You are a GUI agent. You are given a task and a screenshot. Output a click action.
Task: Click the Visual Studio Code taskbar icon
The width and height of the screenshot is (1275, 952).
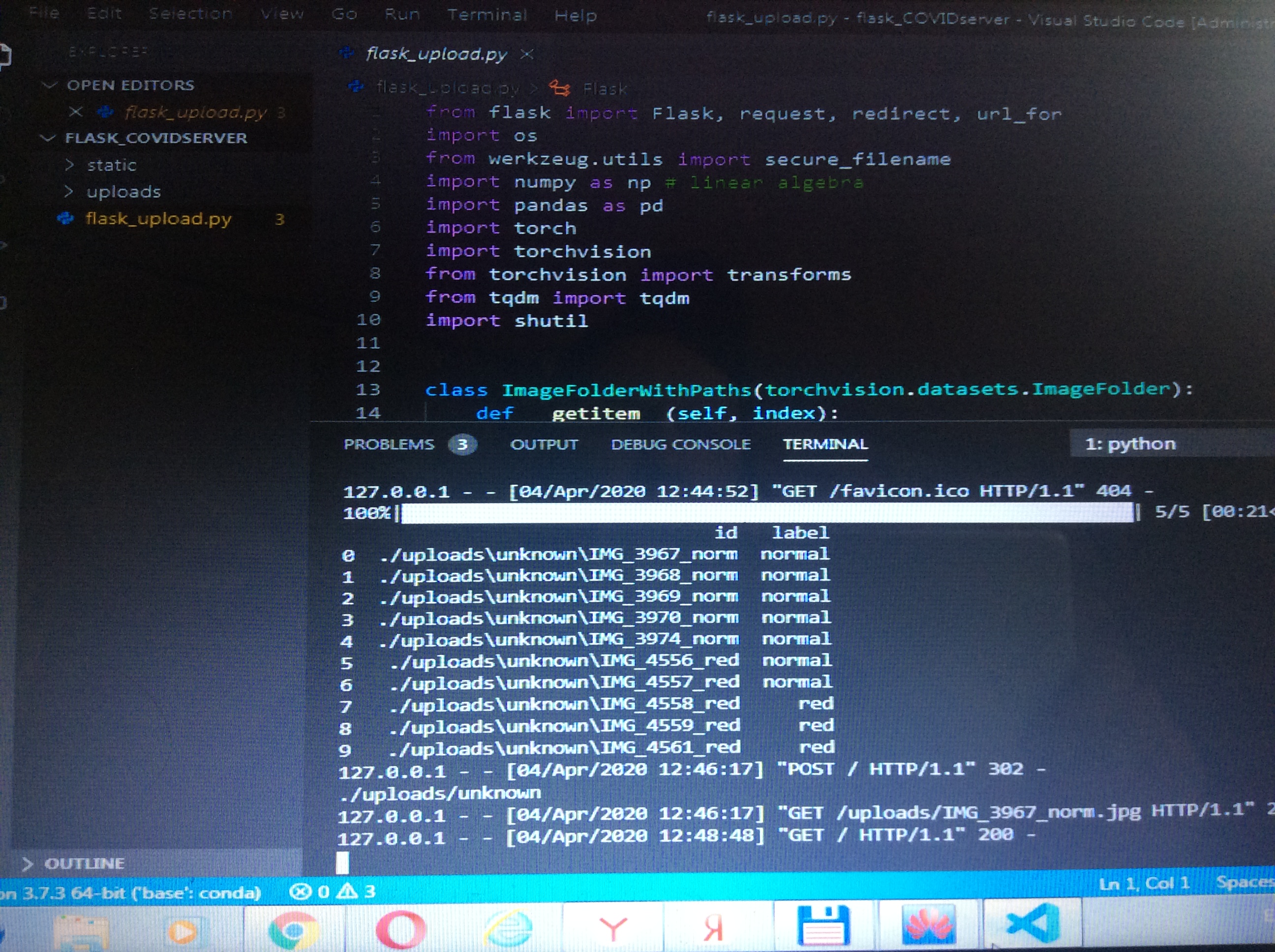point(1032,925)
